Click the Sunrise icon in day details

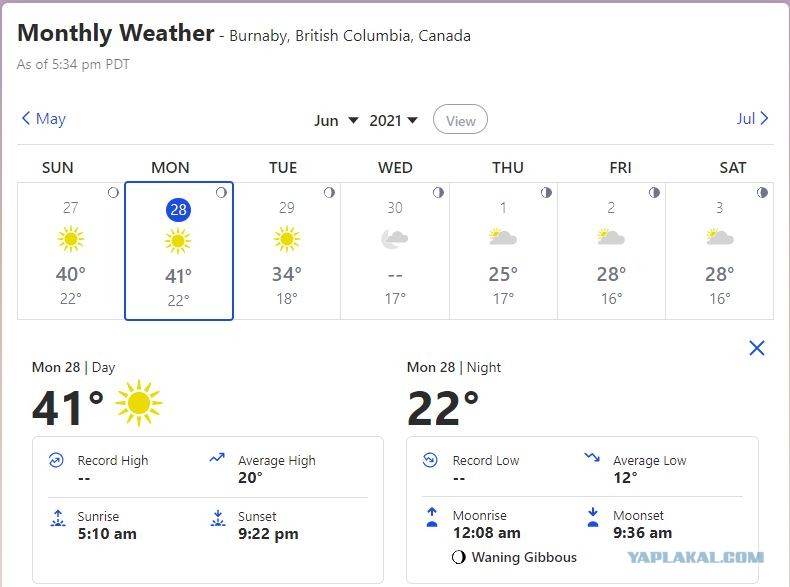(58, 517)
